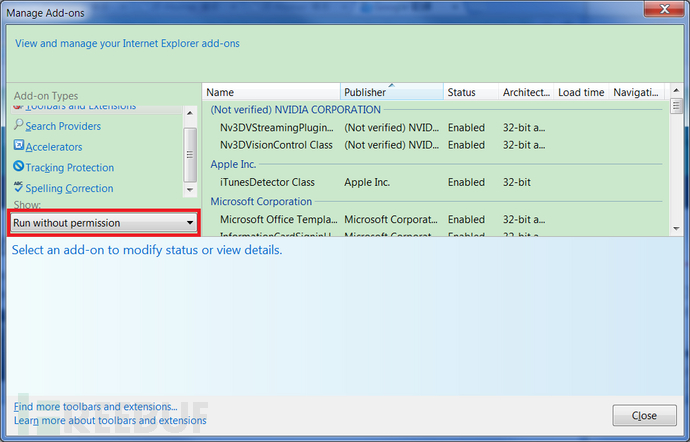
Task: Click the Apple Inc. group header
Action: coord(233,164)
